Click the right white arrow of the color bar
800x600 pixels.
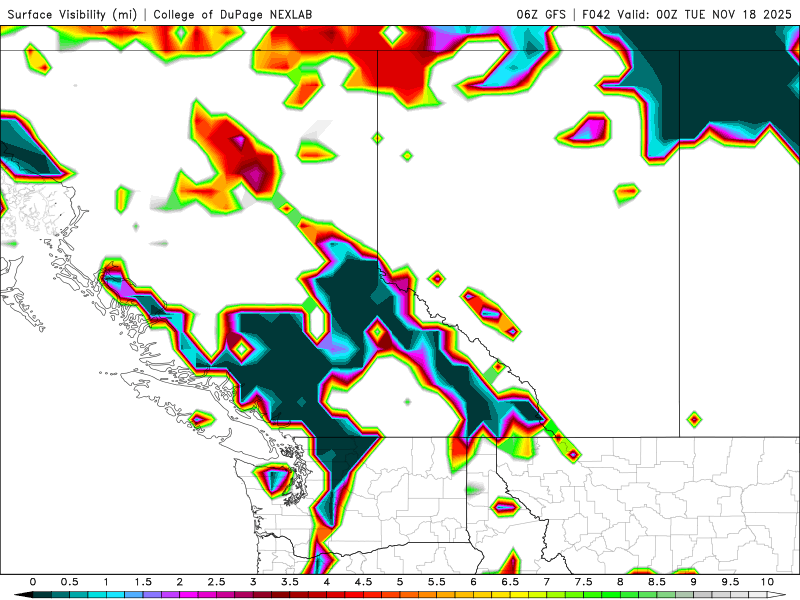tap(777, 595)
